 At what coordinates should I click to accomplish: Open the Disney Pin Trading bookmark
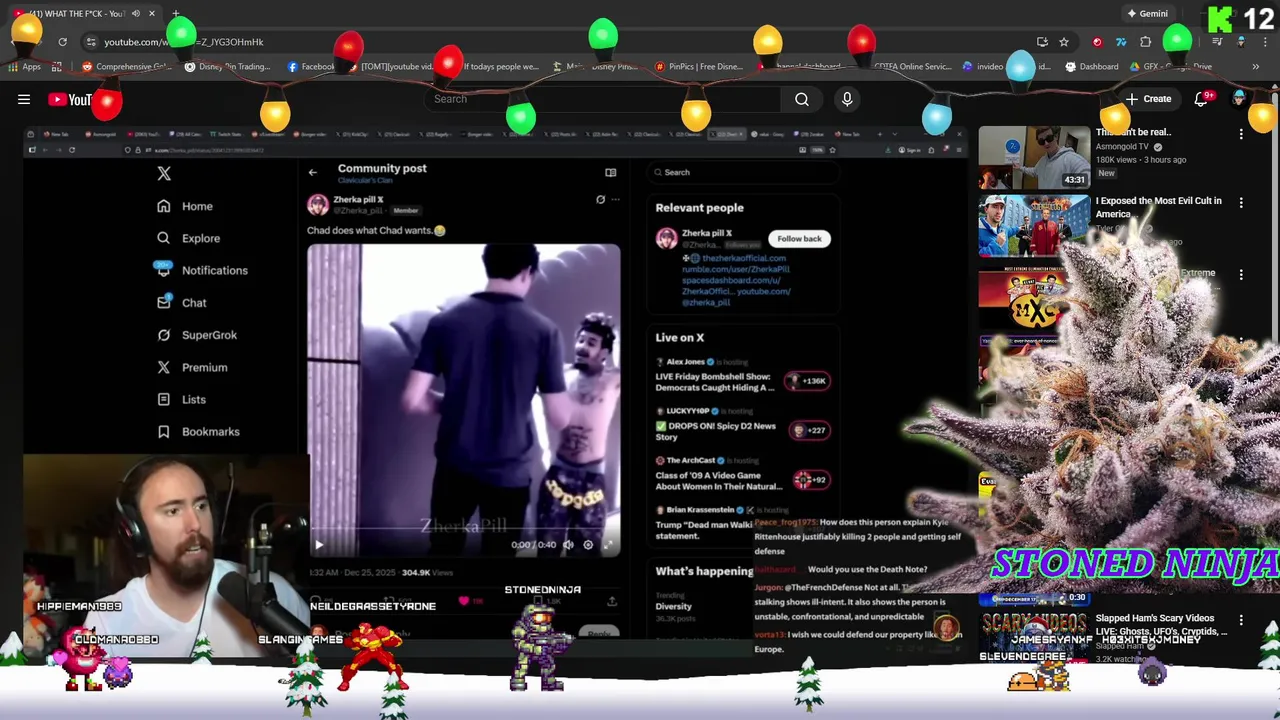pyautogui.click(x=228, y=67)
